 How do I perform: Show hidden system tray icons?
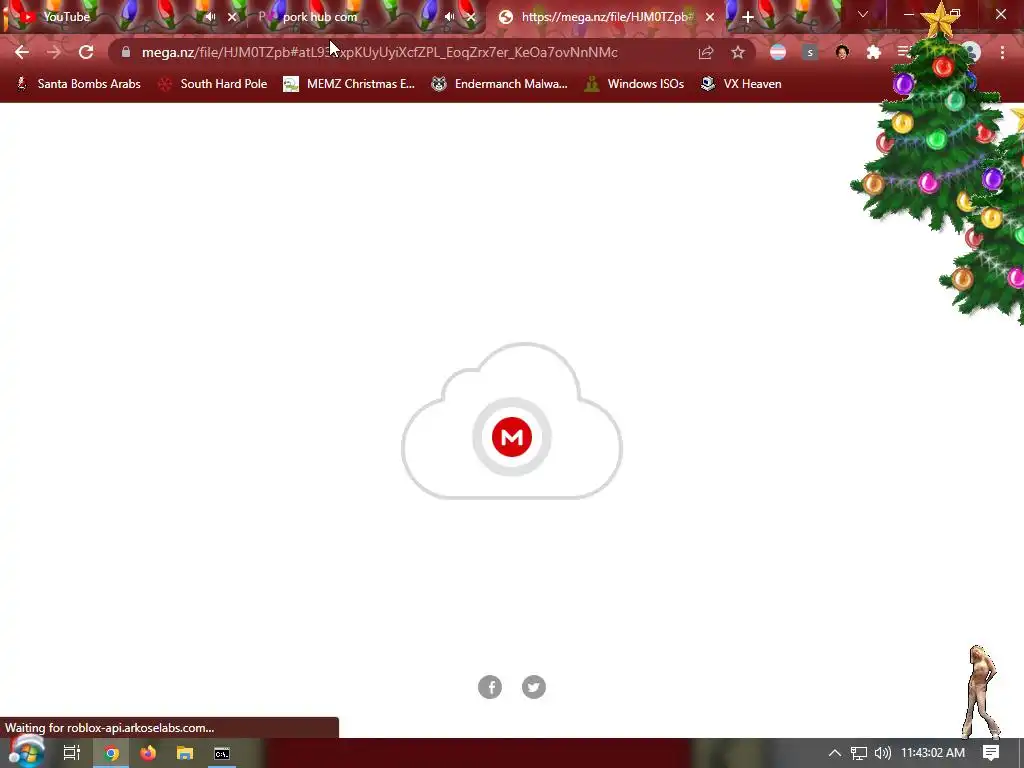(x=835, y=753)
